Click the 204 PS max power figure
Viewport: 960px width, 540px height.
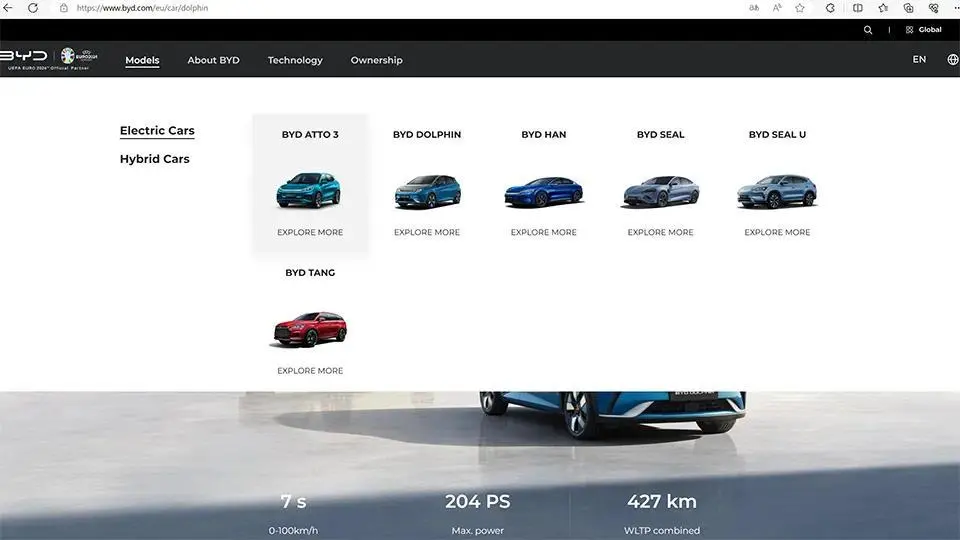pos(478,501)
